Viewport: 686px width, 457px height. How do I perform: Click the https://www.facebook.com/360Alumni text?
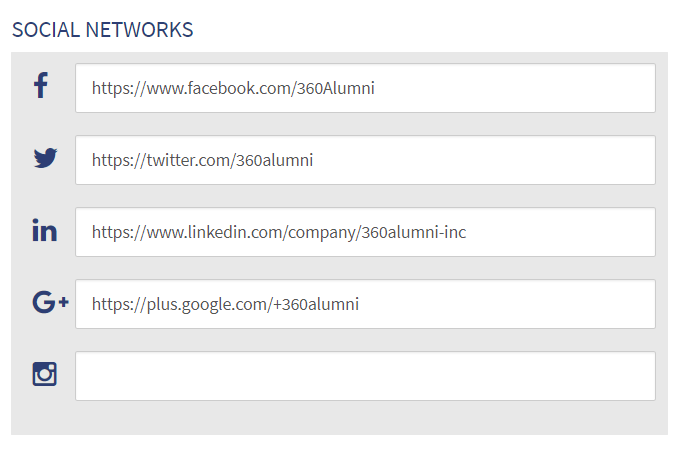(232, 88)
